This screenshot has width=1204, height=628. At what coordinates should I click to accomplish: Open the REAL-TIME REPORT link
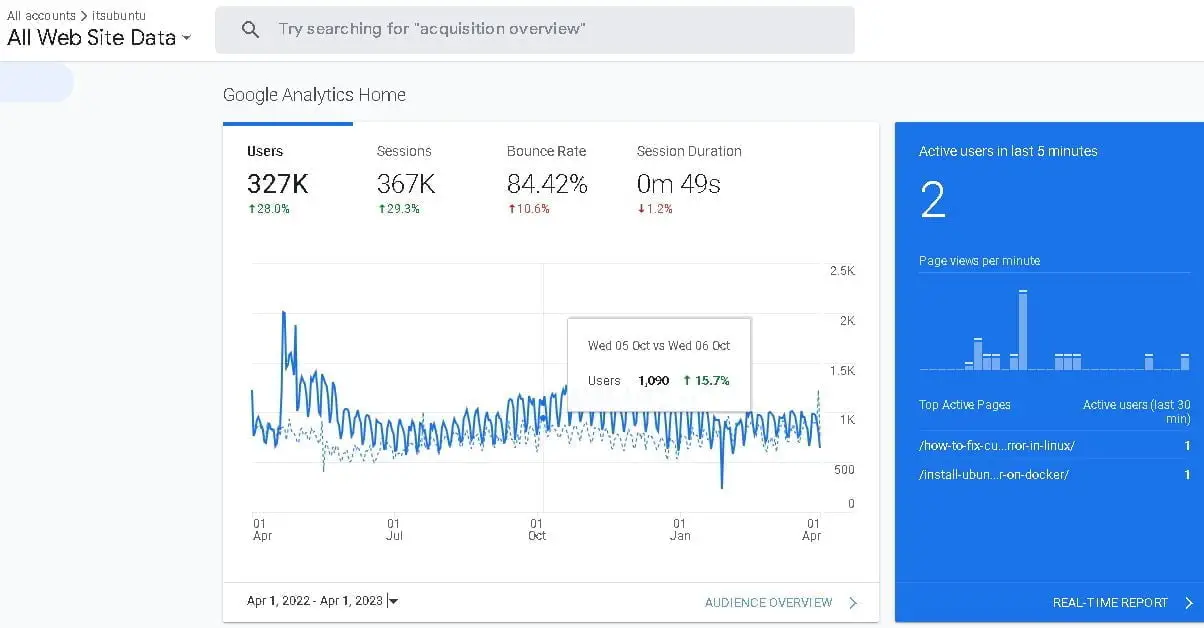[x=1110, y=603]
